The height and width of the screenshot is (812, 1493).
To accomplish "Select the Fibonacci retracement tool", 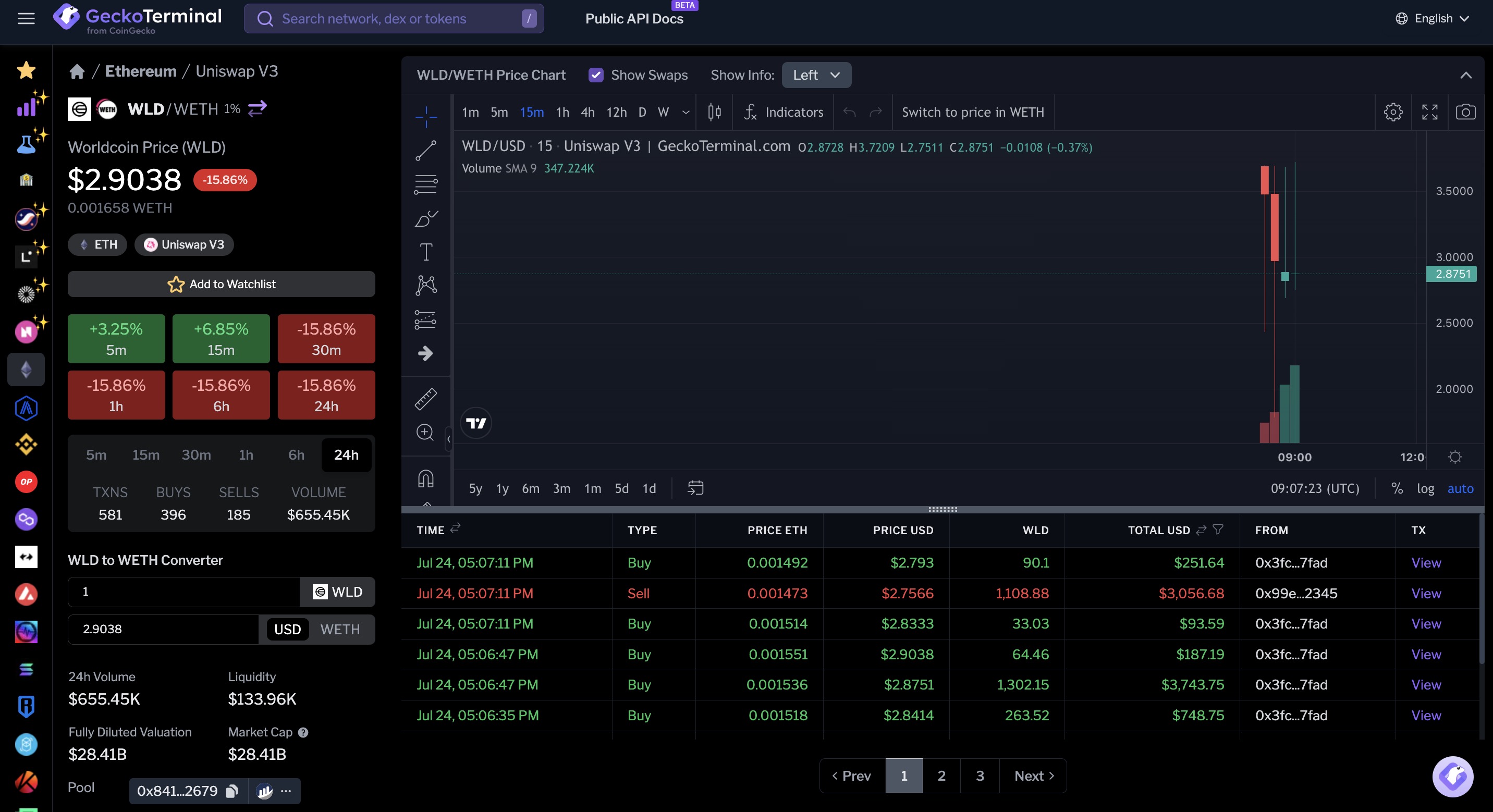I will coord(426,184).
